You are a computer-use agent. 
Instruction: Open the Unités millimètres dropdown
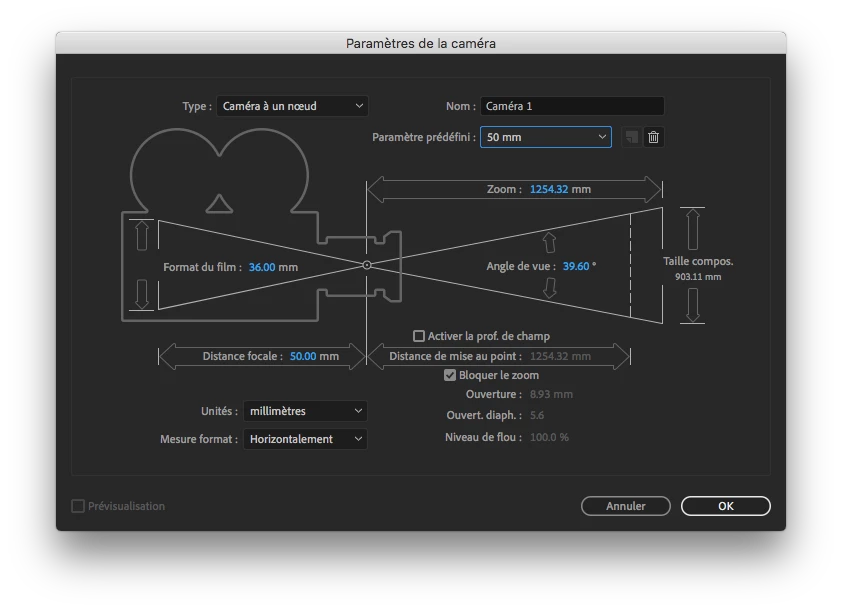(x=305, y=411)
